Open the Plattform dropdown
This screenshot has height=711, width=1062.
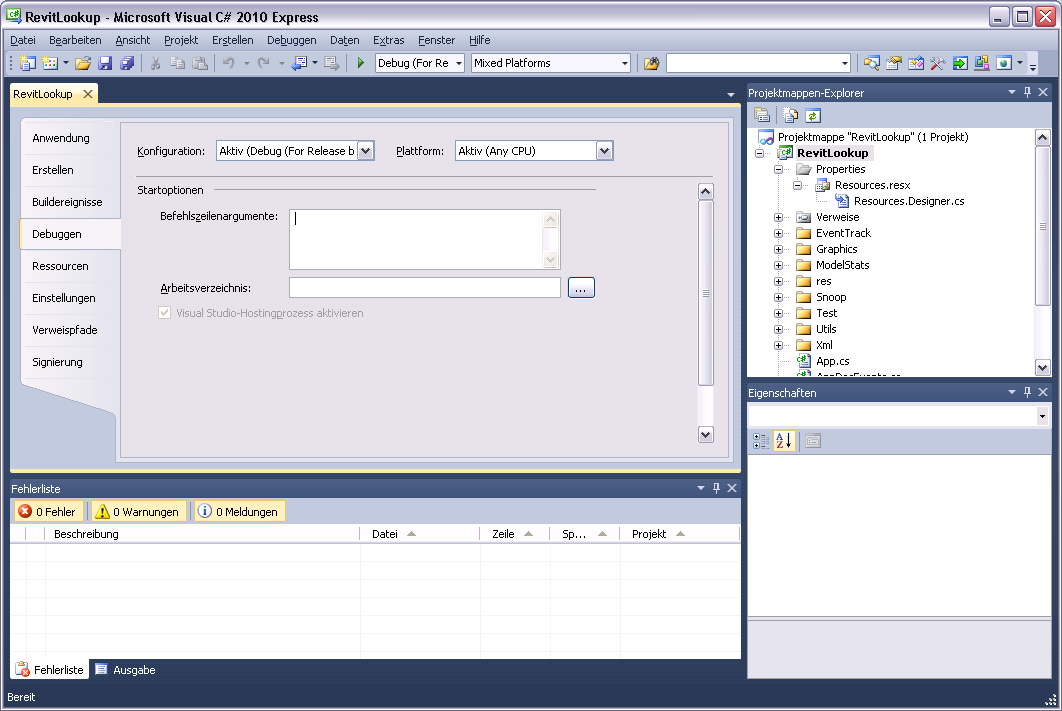point(603,149)
